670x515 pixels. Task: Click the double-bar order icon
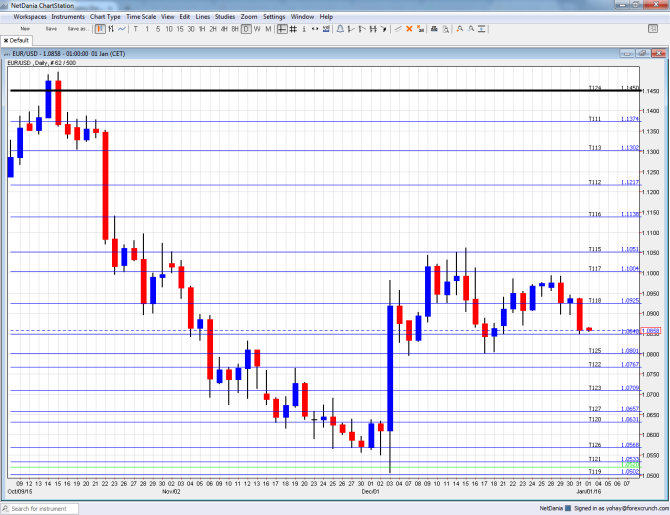click(373, 29)
